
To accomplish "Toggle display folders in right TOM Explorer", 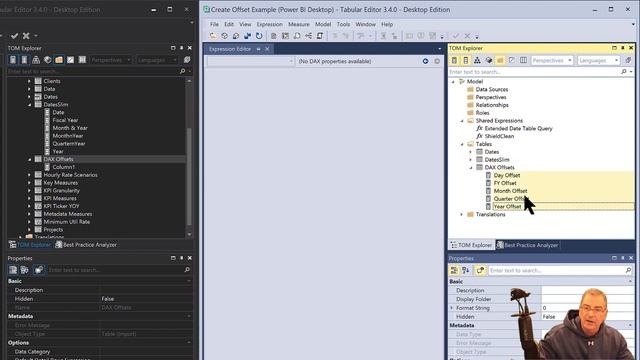I will click(500, 60).
